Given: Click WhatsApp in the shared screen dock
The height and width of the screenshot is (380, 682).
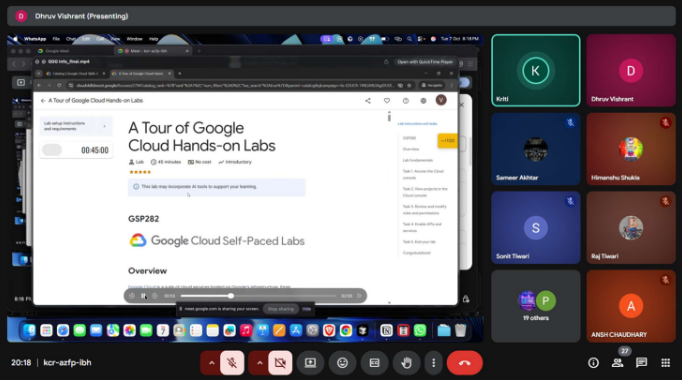Looking at the screenshot, I should click(x=420, y=331).
